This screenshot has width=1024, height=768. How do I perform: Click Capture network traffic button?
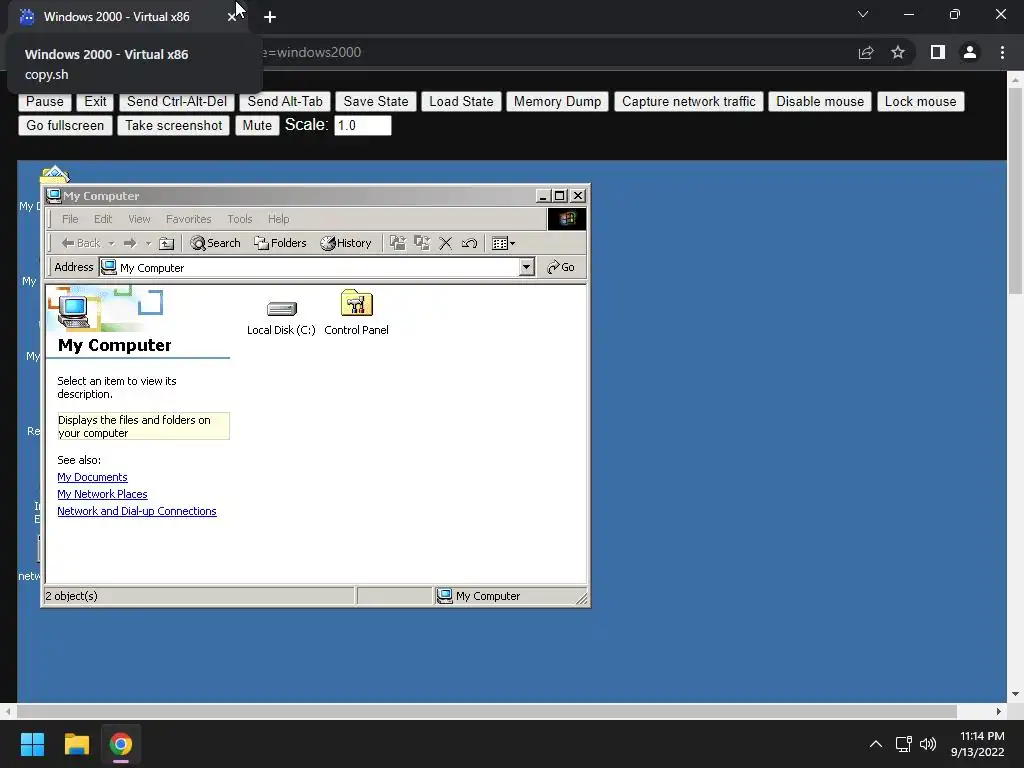pyautogui.click(x=689, y=102)
